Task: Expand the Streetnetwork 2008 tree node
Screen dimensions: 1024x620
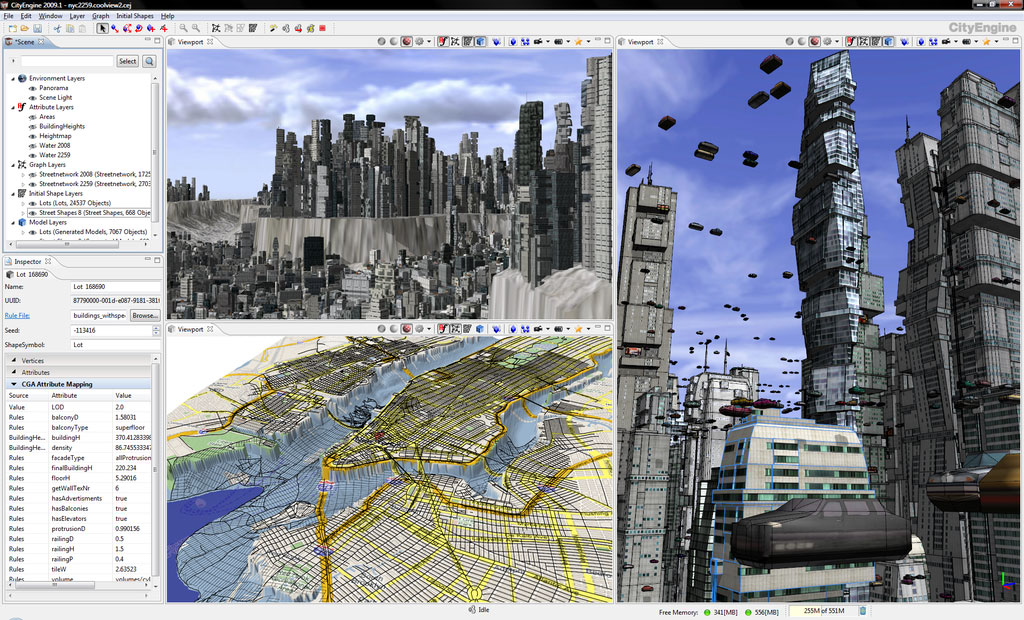Action: [23, 175]
